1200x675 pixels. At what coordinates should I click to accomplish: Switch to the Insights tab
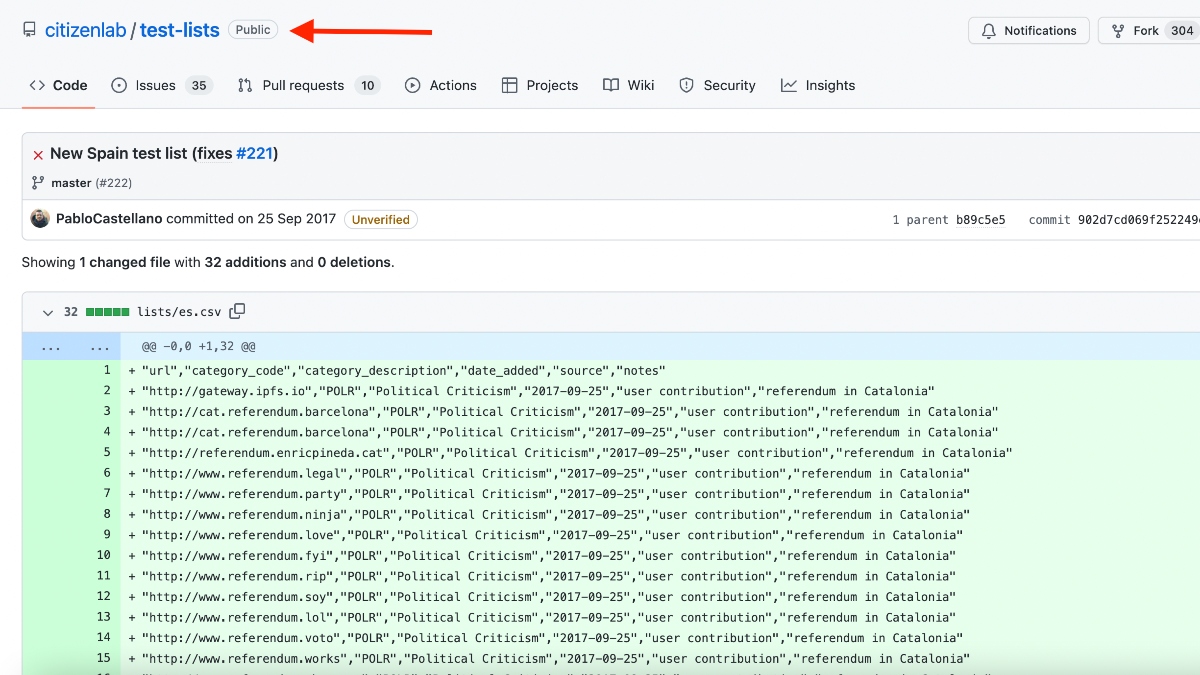(x=818, y=85)
